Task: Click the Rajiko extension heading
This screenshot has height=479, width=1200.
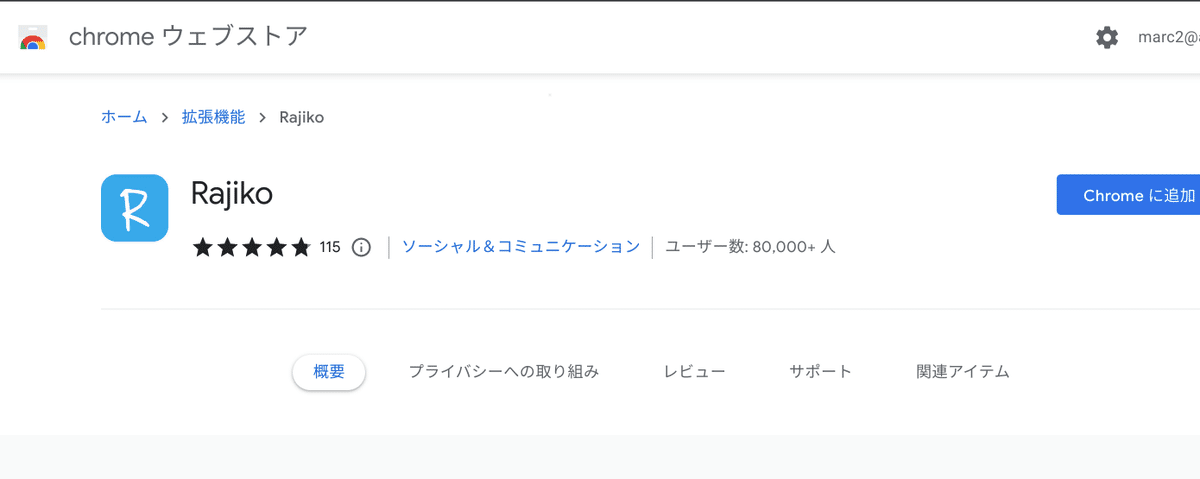Action: click(x=232, y=193)
